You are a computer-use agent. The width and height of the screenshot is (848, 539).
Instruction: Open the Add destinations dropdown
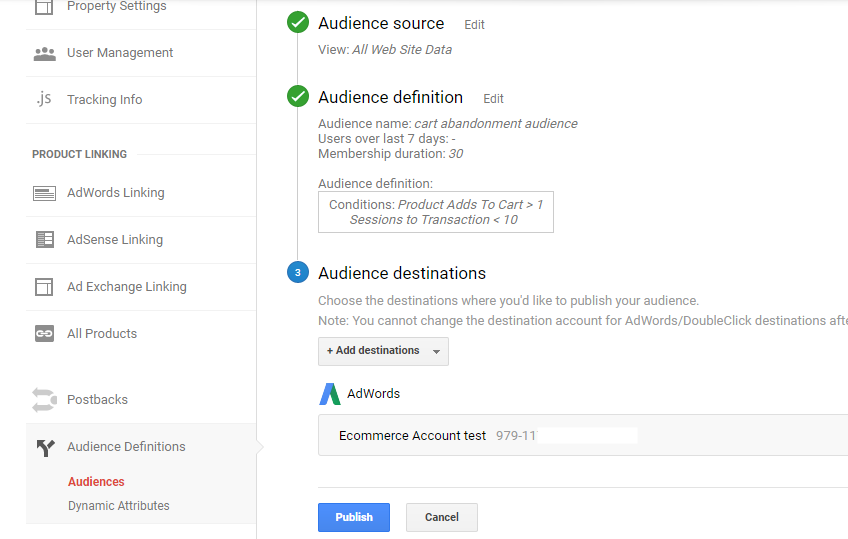(383, 351)
